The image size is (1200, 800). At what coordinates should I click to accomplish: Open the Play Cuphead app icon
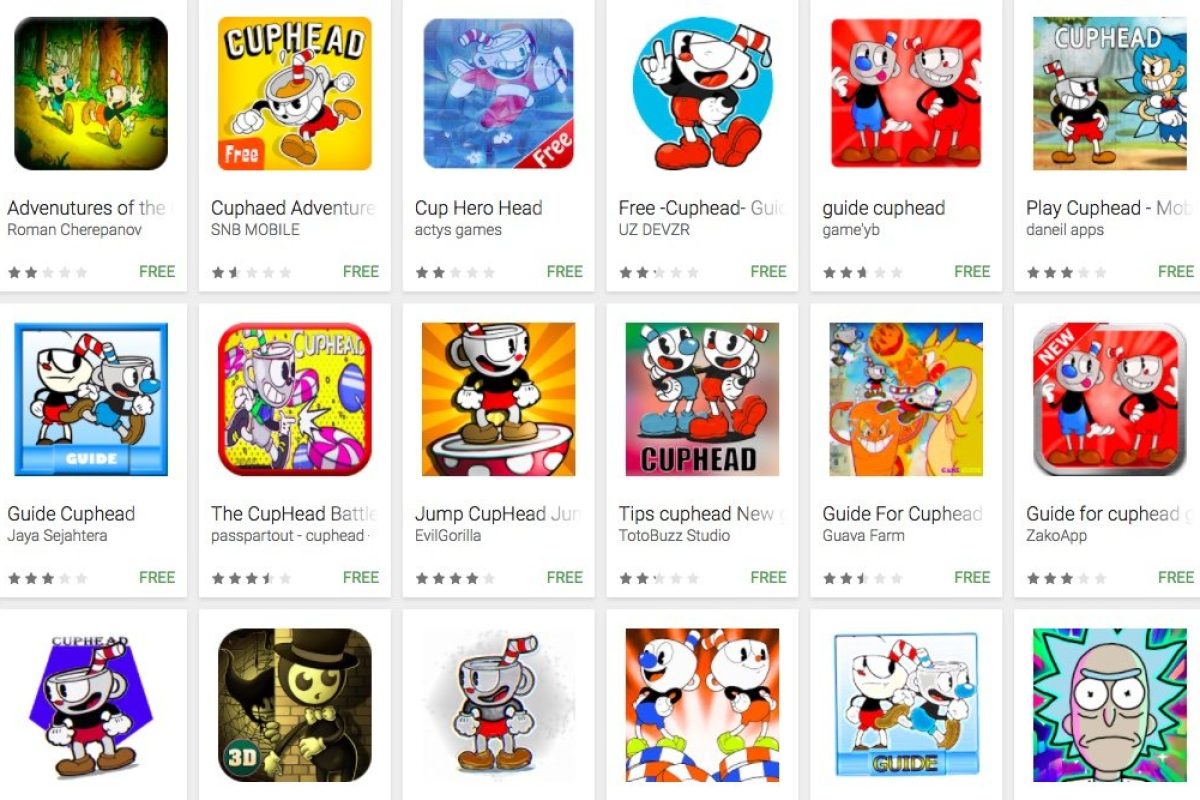pos(1110,93)
